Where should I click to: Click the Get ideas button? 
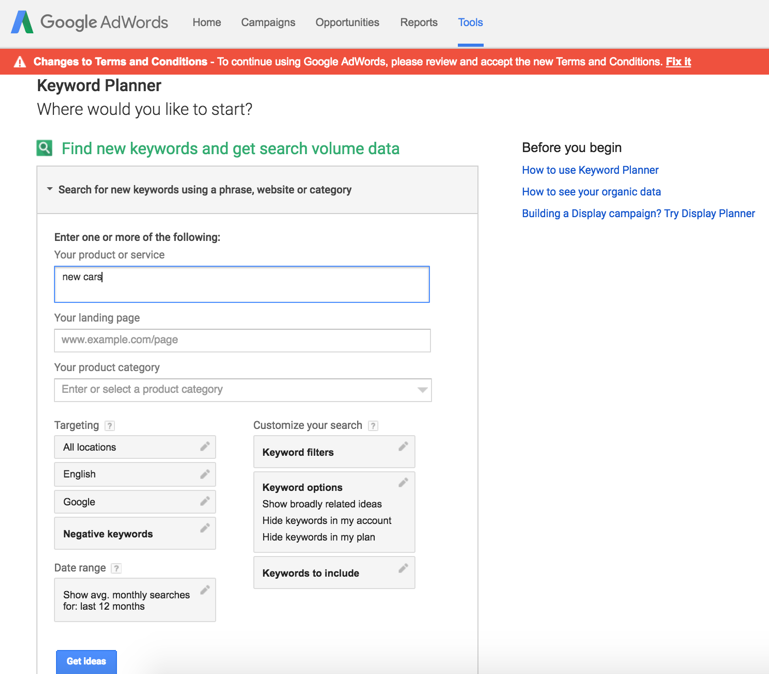click(x=86, y=661)
